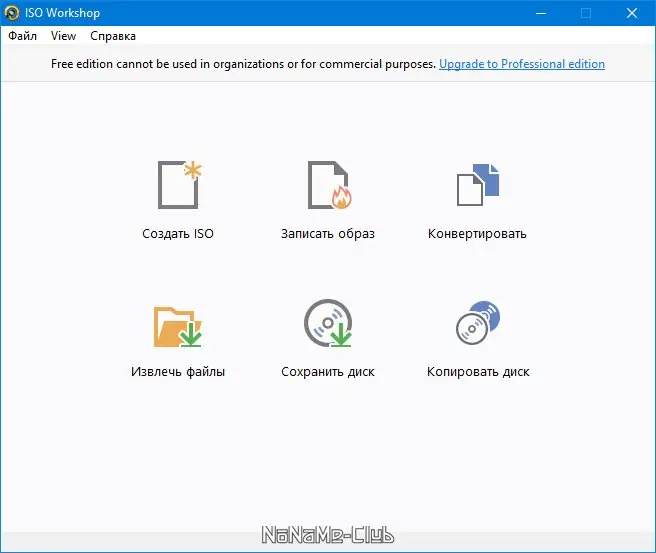Follow the Upgrade to Professional edition link
This screenshot has width=656, height=553.
pyautogui.click(x=522, y=64)
